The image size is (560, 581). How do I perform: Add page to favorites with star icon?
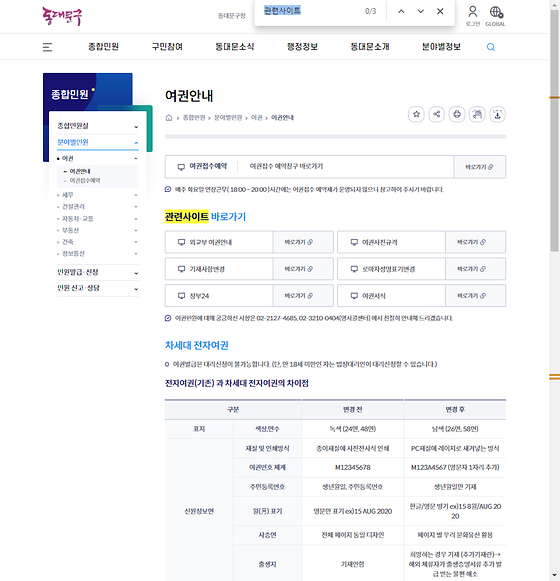click(416, 114)
